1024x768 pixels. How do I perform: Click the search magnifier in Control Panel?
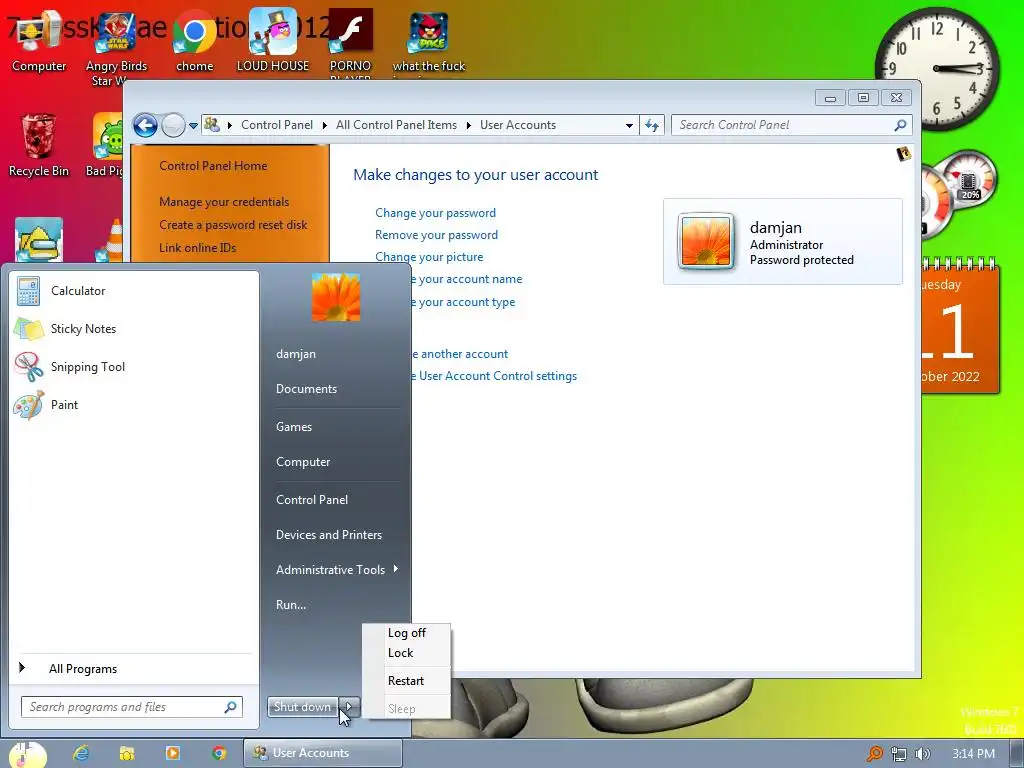900,125
